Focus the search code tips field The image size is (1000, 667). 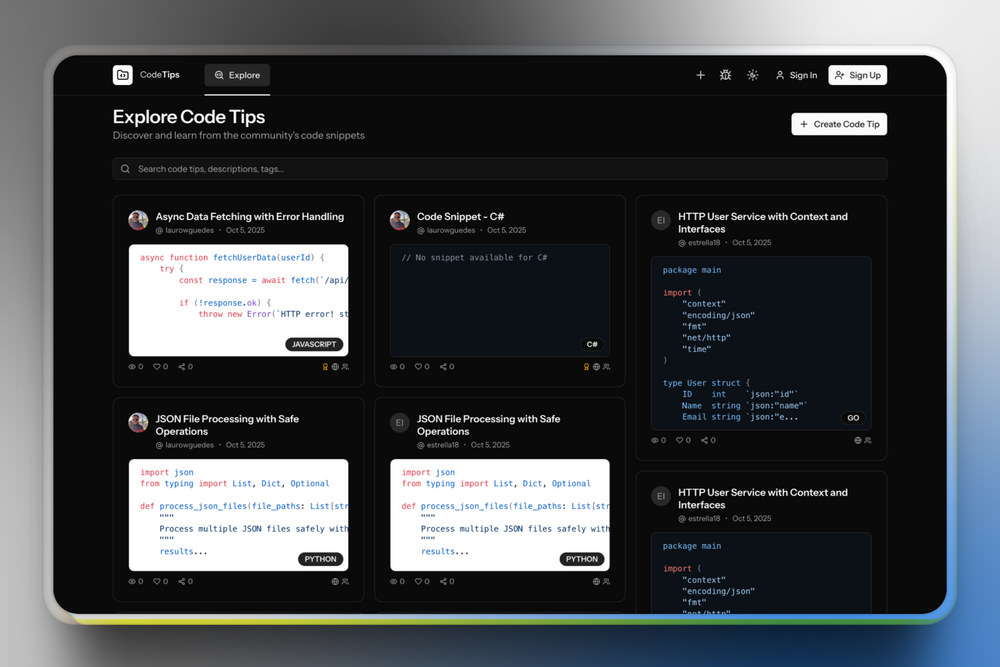coord(500,169)
